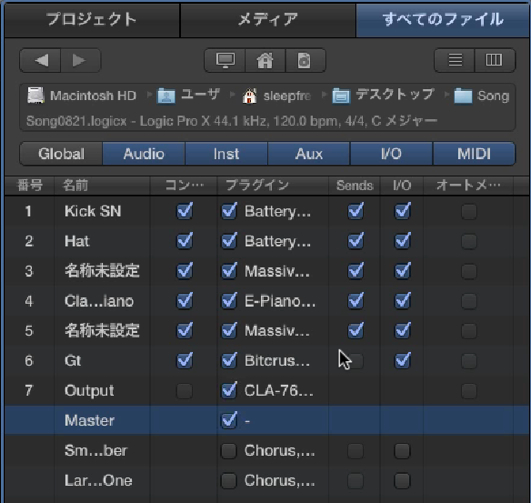Click the 番号 column header
The image size is (531, 503).
tap(30, 185)
